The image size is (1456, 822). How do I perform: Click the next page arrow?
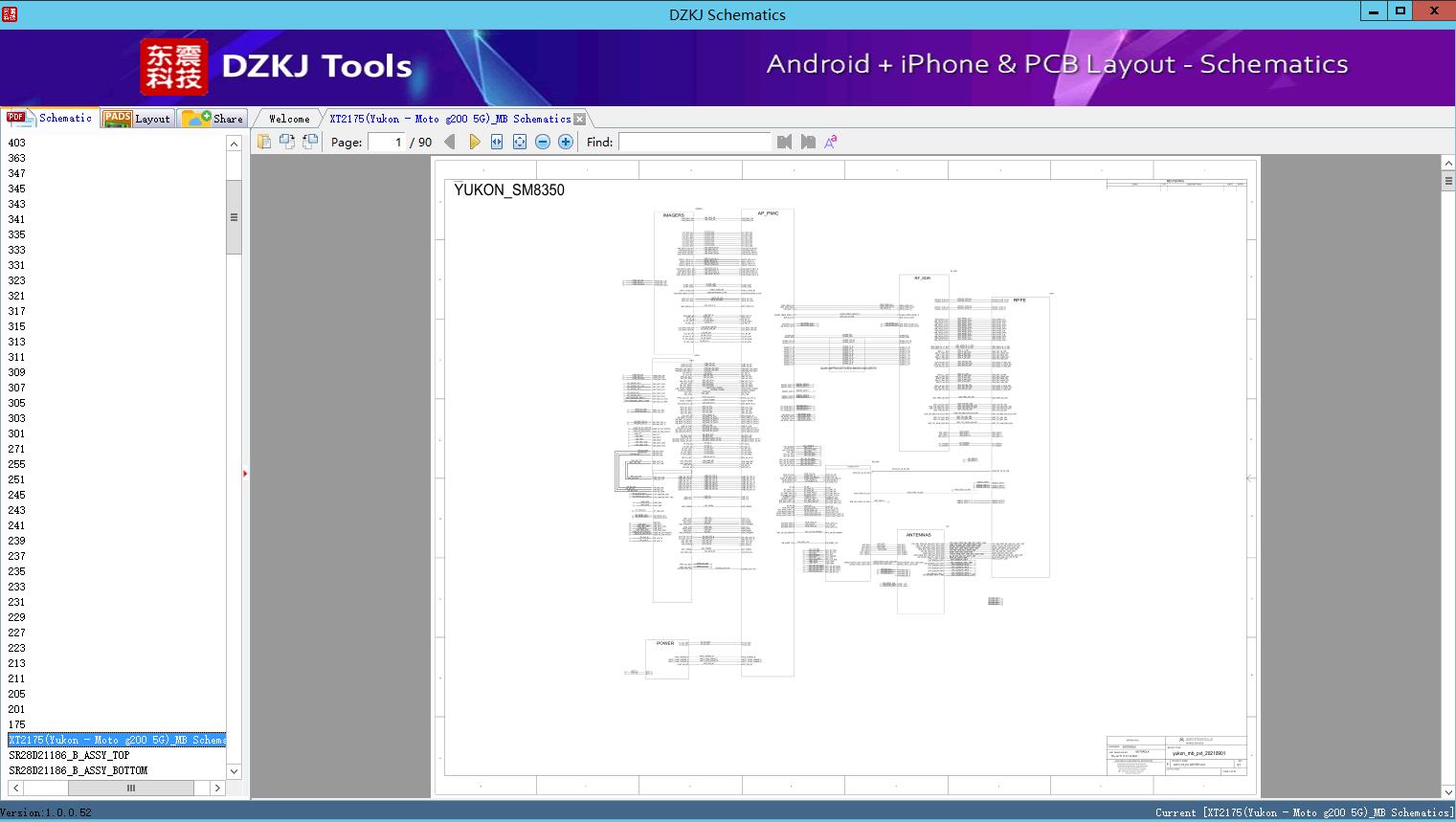[x=474, y=142]
